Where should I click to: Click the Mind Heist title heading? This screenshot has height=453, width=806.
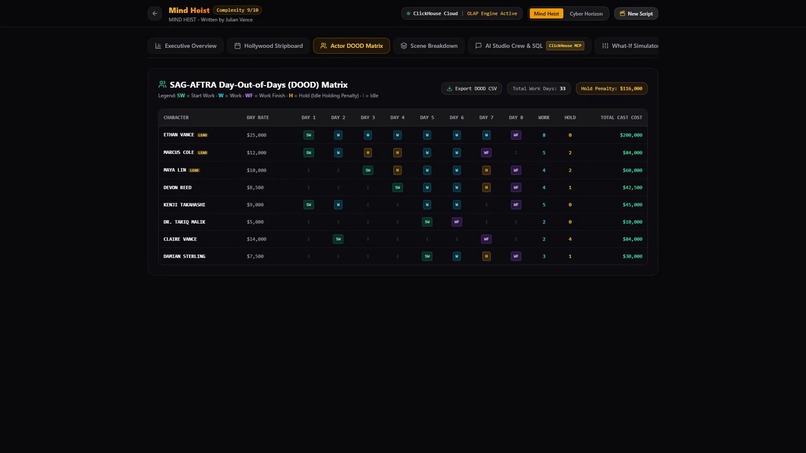click(x=189, y=10)
